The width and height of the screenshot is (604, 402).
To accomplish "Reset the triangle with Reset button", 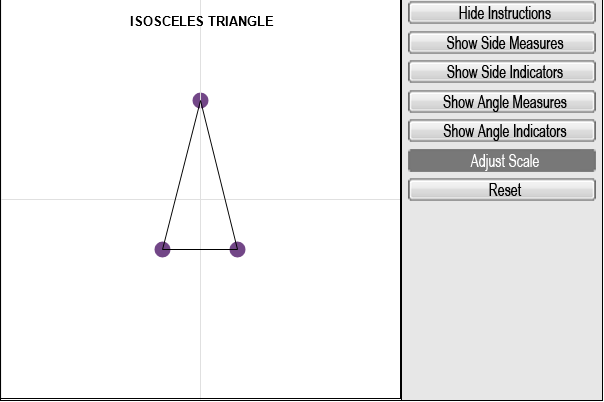I will tap(504, 190).
